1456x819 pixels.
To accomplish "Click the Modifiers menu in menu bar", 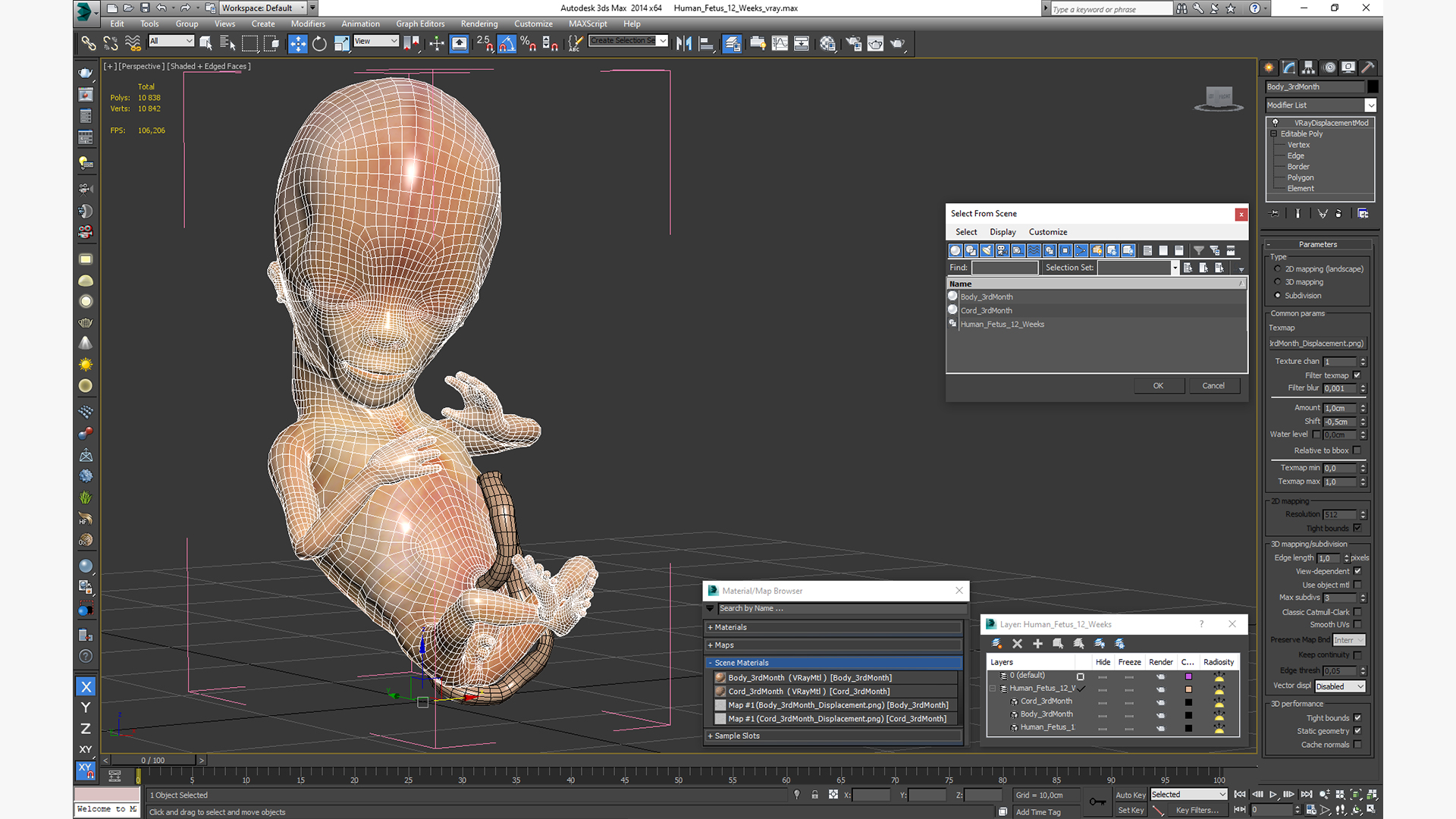I will (x=309, y=23).
